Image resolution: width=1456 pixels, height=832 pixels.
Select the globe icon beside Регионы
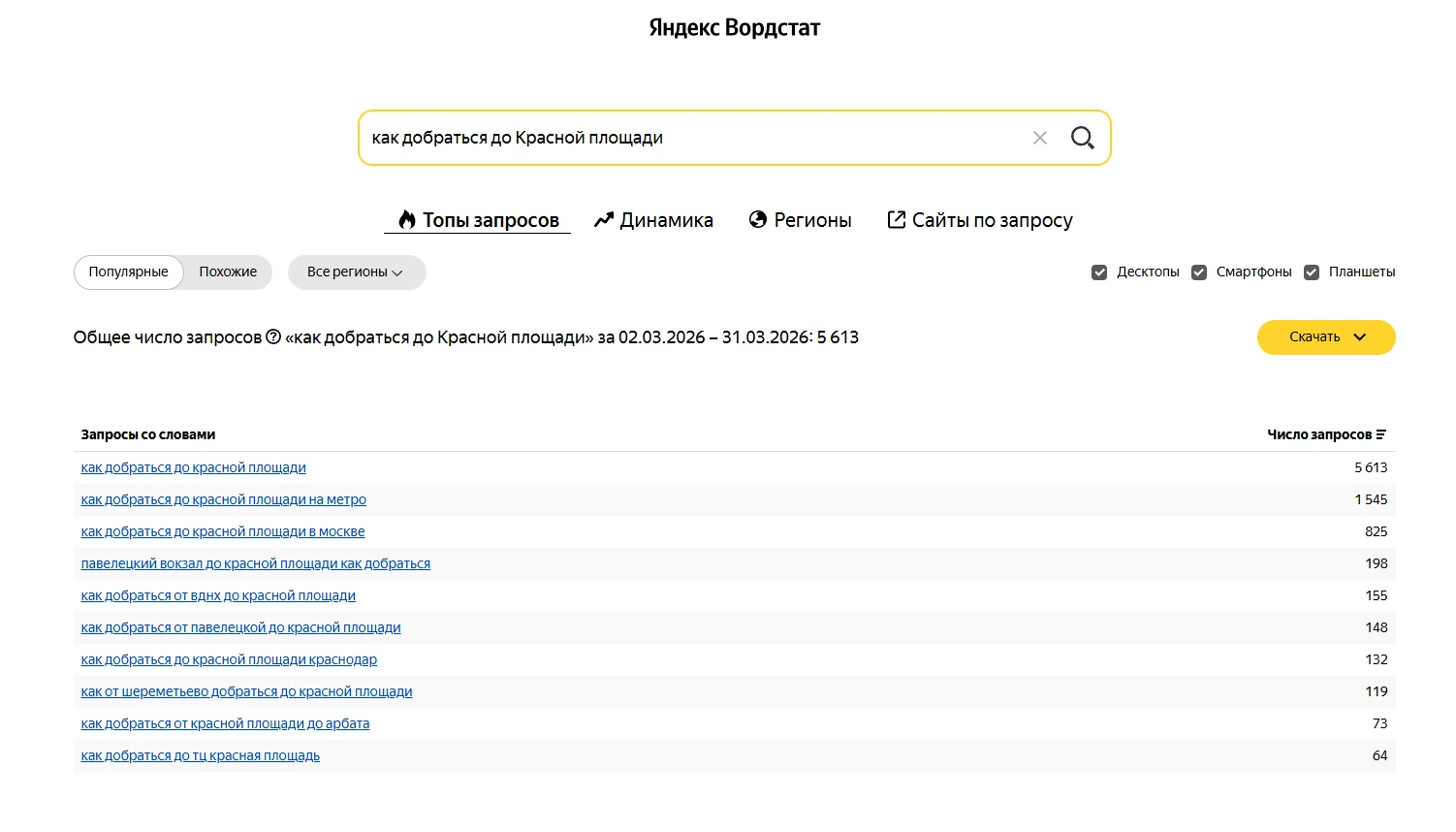[758, 219]
